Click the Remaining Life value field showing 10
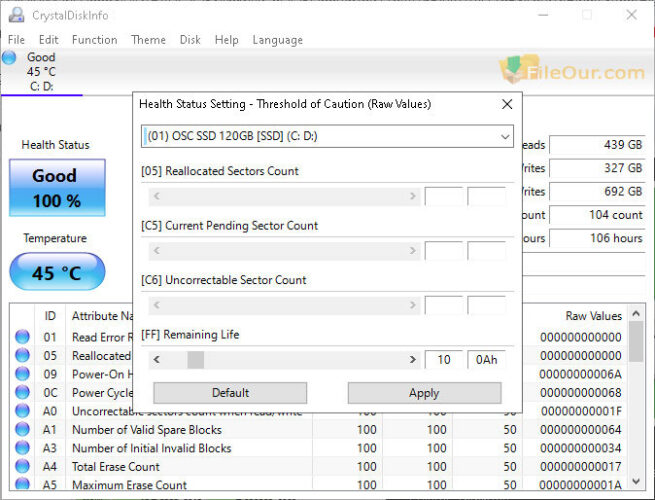655x500 pixels. coord(444,360)
